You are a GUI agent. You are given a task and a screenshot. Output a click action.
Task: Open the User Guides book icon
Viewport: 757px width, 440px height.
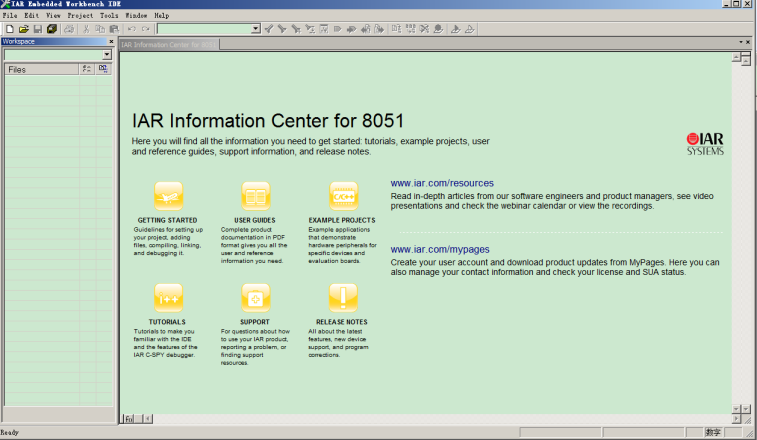(x=255, y=196)
